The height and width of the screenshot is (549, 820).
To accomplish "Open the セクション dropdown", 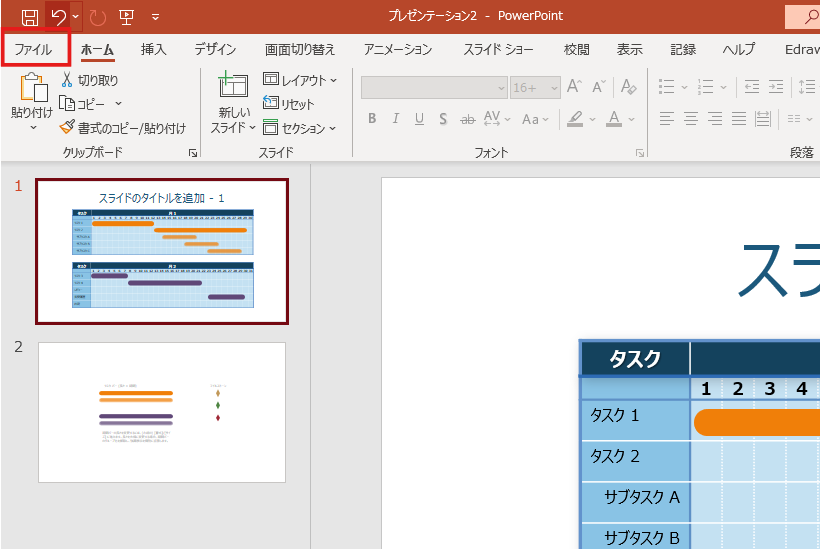I will click(300, 128).
